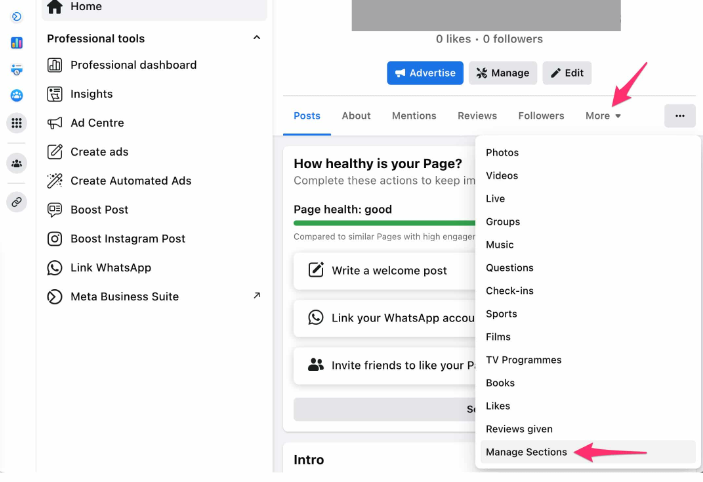Open Insights in Professional tools
This screenshot has width=703, height=482.
click(154, 94)
